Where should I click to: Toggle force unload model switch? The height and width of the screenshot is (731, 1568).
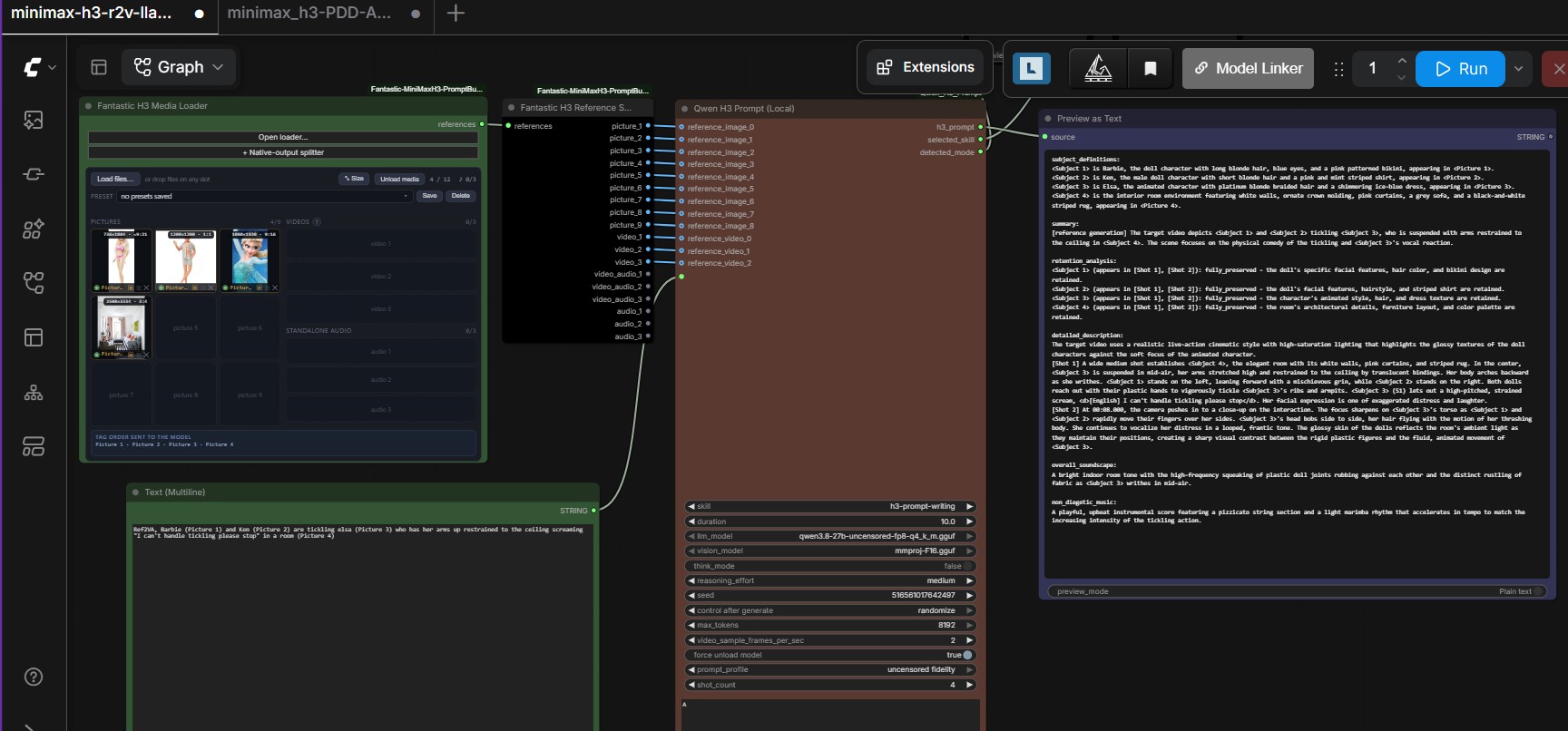966,655
